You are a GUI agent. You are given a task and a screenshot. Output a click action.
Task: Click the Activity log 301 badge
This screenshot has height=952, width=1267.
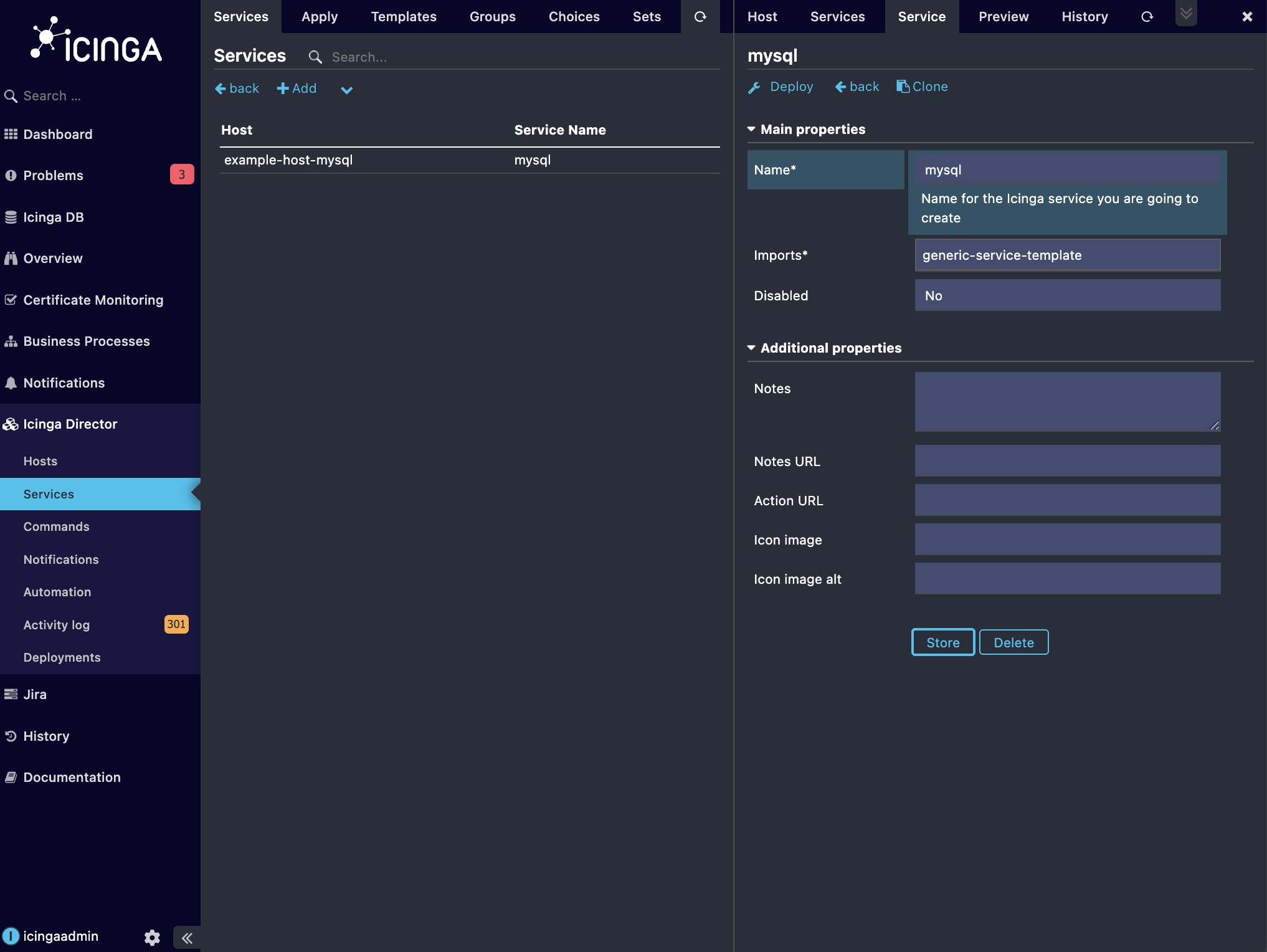point(176,624)
